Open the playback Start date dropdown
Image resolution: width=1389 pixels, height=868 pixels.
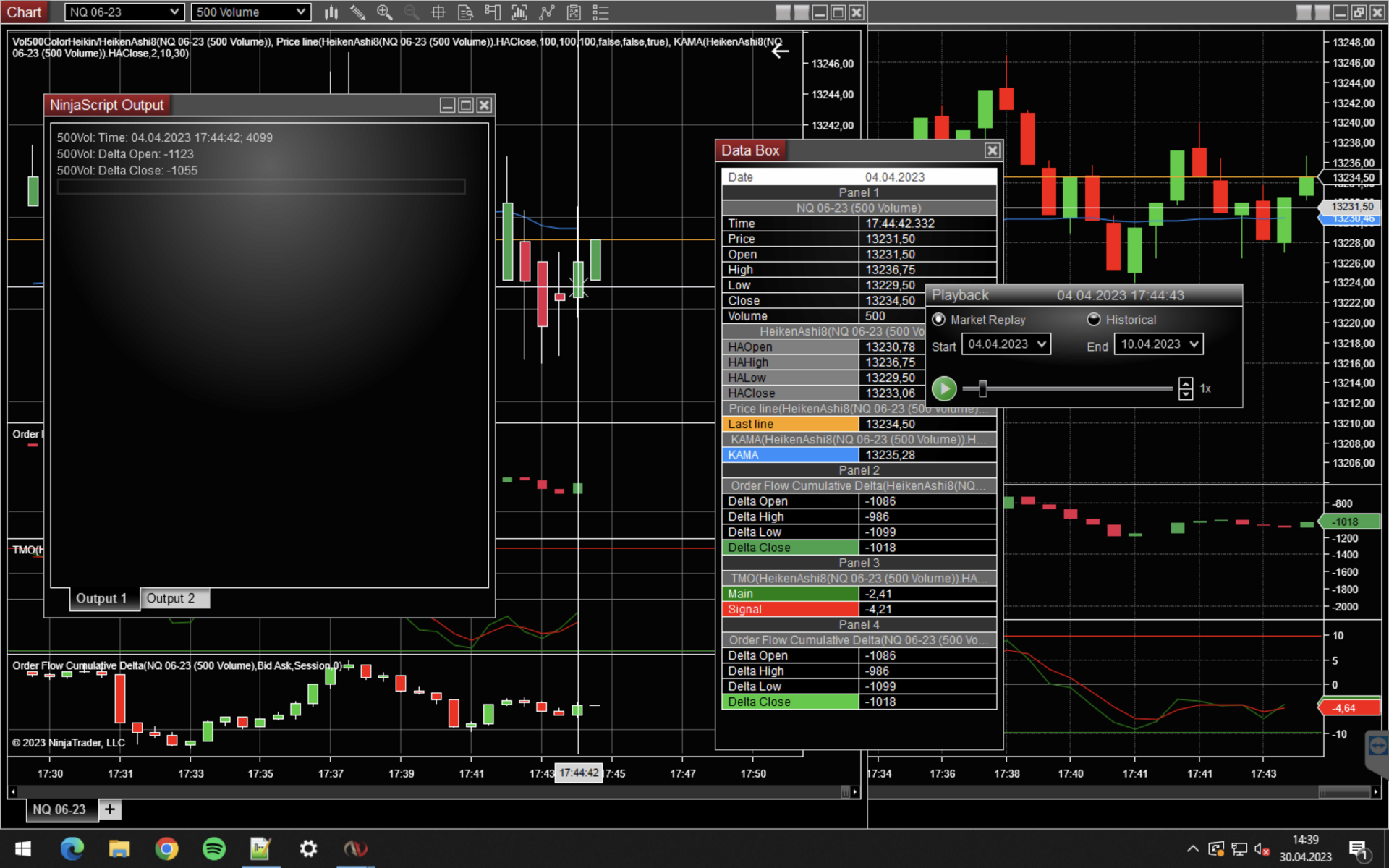click(x=1041, y=344)
